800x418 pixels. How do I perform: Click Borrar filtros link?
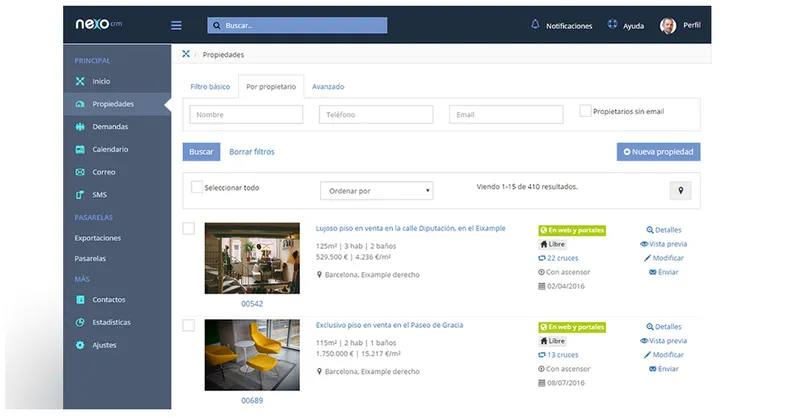[252, 152]
